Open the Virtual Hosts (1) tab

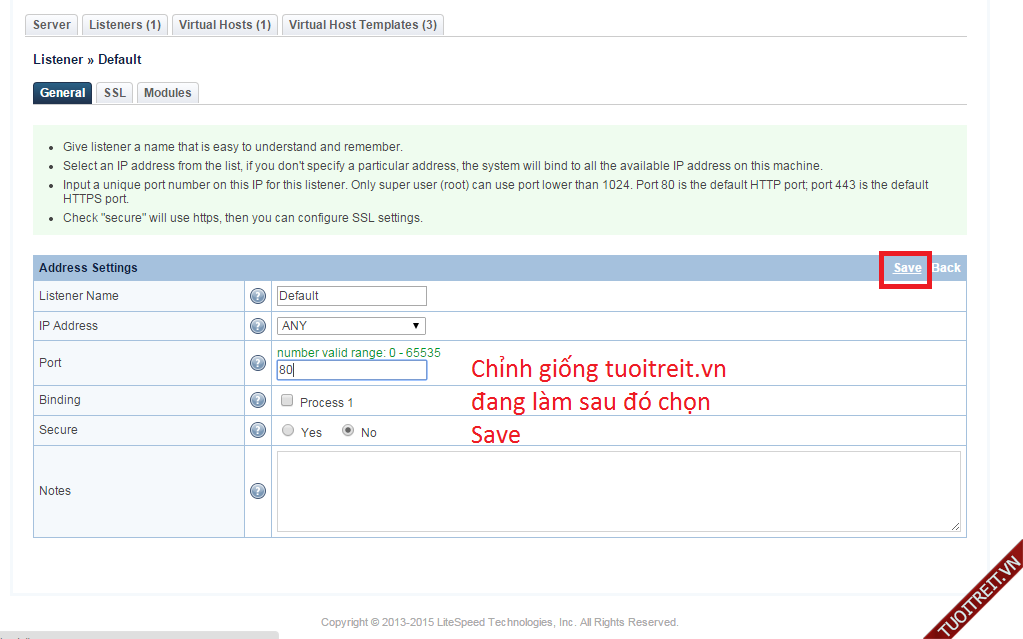pos(225,25)
